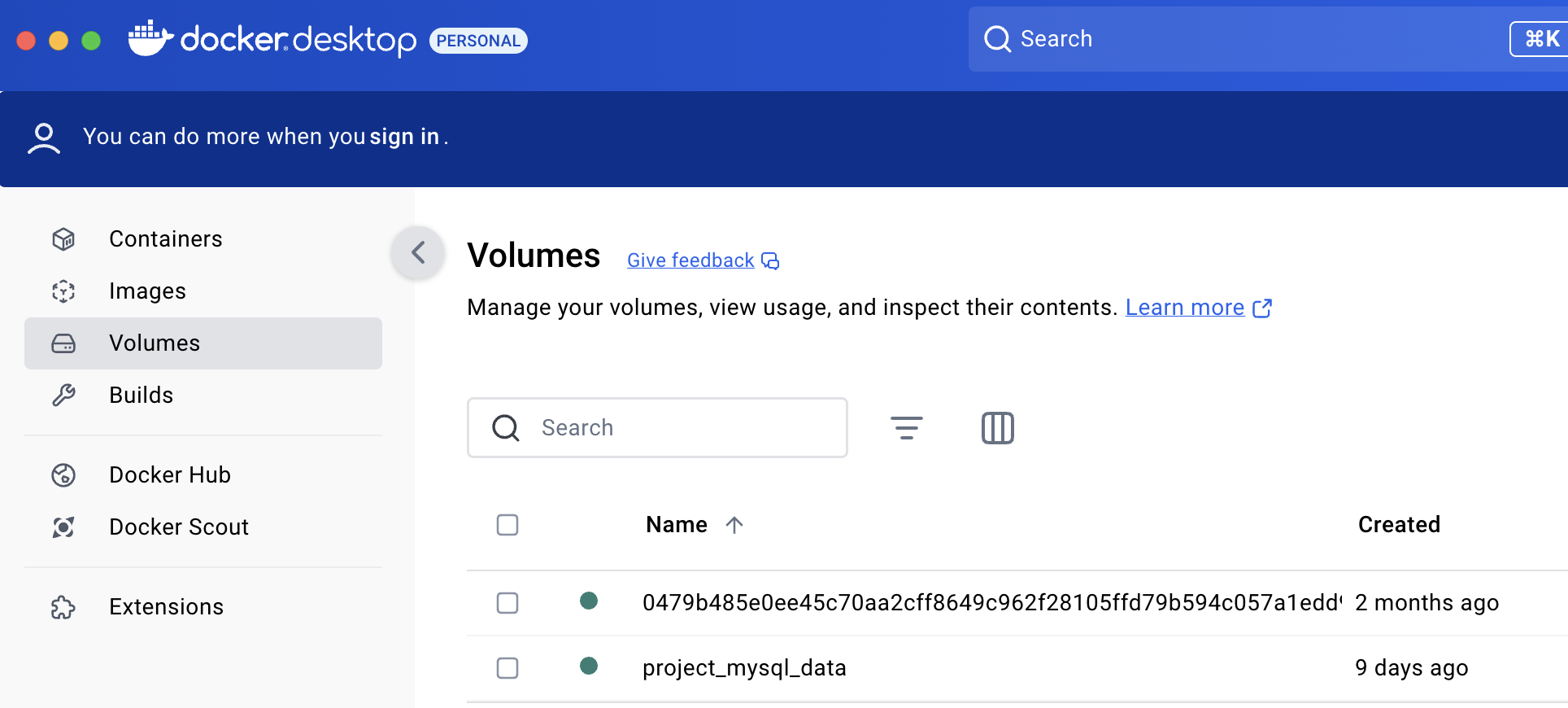Click the '9 days ago' created cell
The image size is (1568, 708).
pos(1411,668)
